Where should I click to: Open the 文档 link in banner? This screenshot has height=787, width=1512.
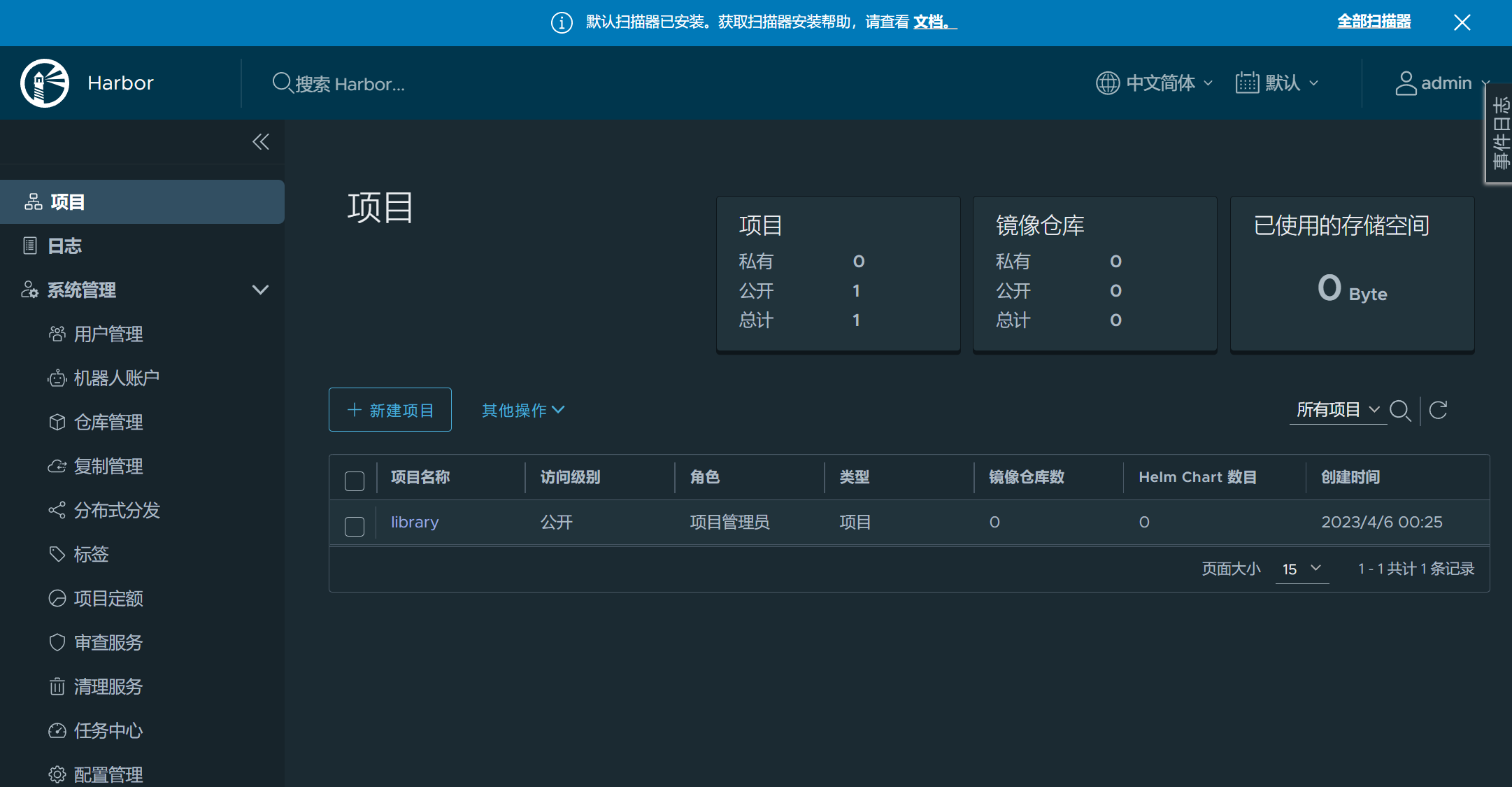[934, 22]
